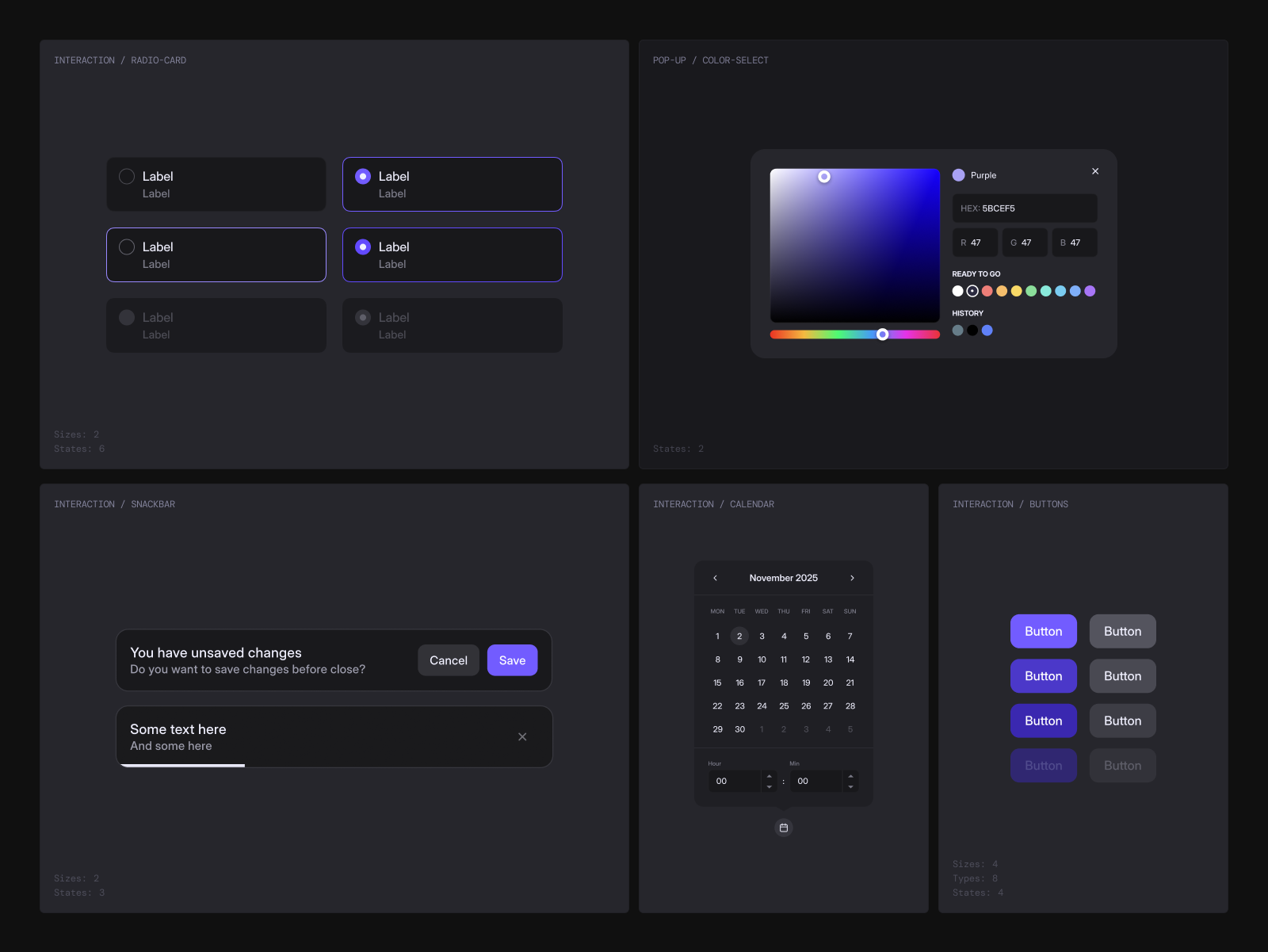The width and height of the screenshot is (1268, 952).
Task: Select the dimmed next-month date 3
Action: pyautogui.click(x=806, y=729)
